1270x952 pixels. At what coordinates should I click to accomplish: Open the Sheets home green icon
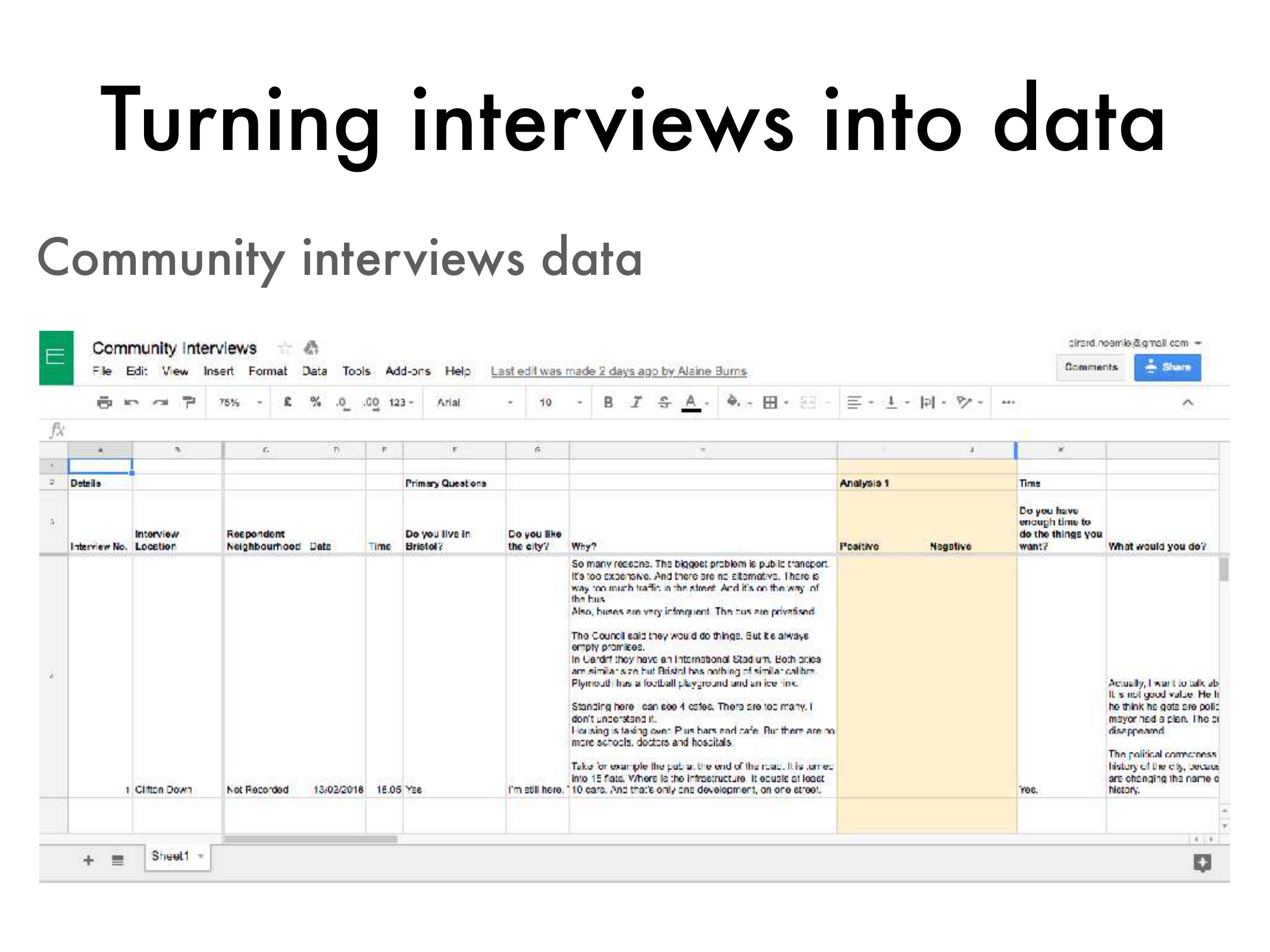(x=56, y=358)
